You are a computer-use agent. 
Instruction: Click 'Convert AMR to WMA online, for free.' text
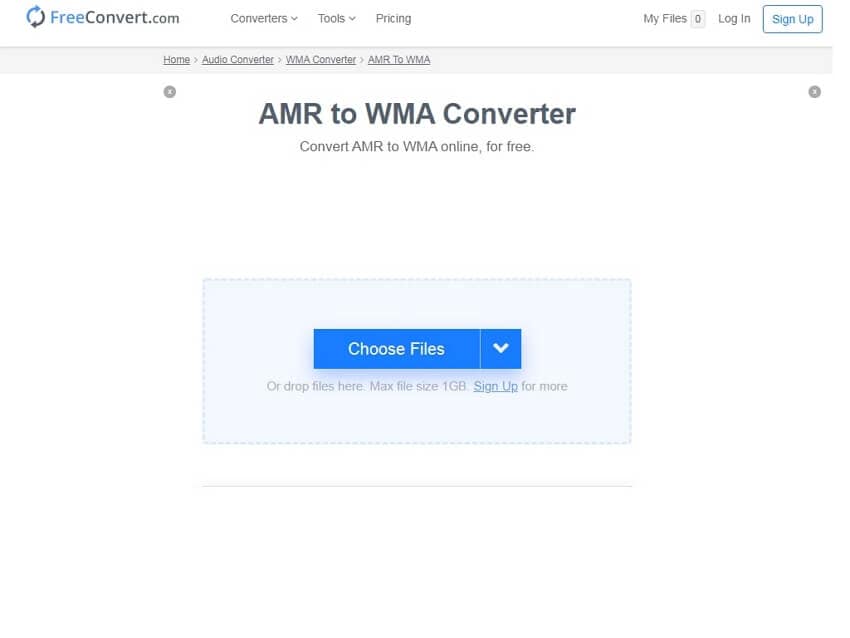tap(417, 146)
